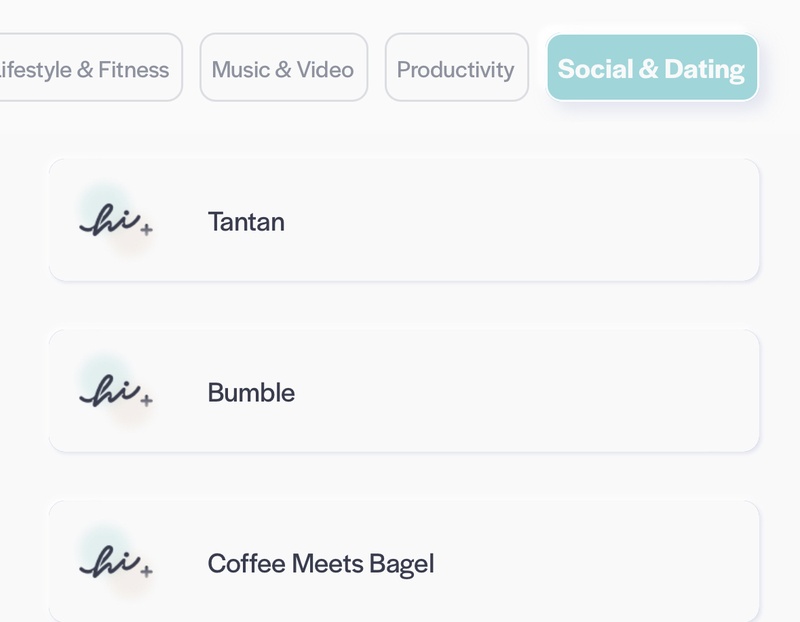
Task: Click the active Social & Dating tab
Action: [x=652, y=67]
